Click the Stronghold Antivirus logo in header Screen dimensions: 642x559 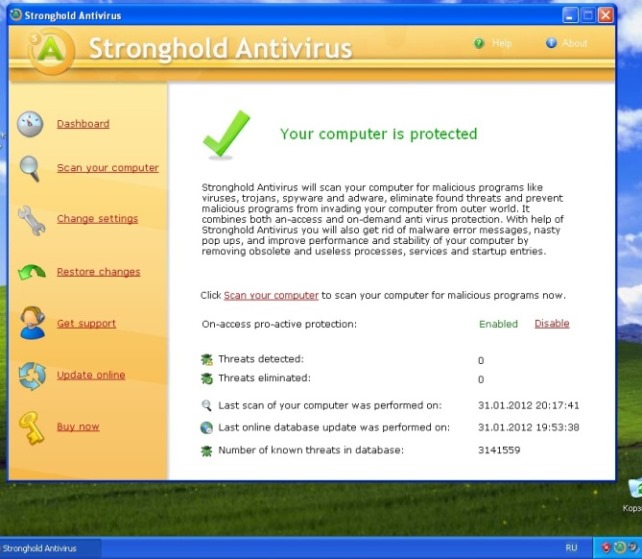[x=51, y=51]
